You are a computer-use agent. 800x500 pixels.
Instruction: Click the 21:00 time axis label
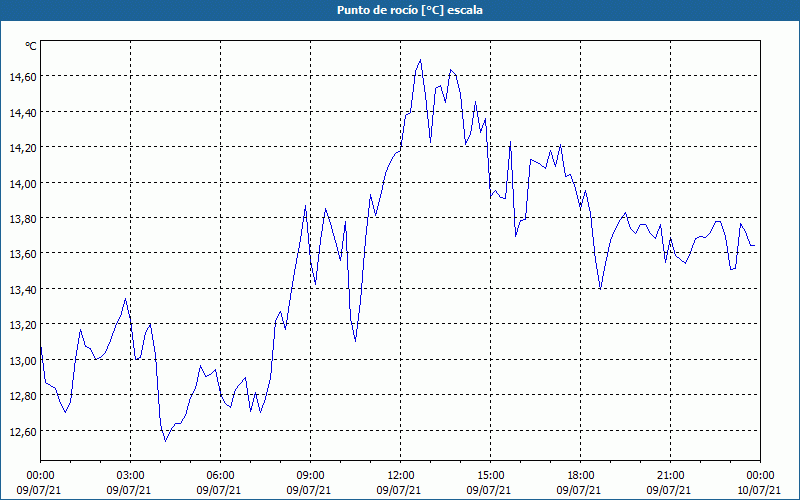pyautogui.click(x=670, y=476)
